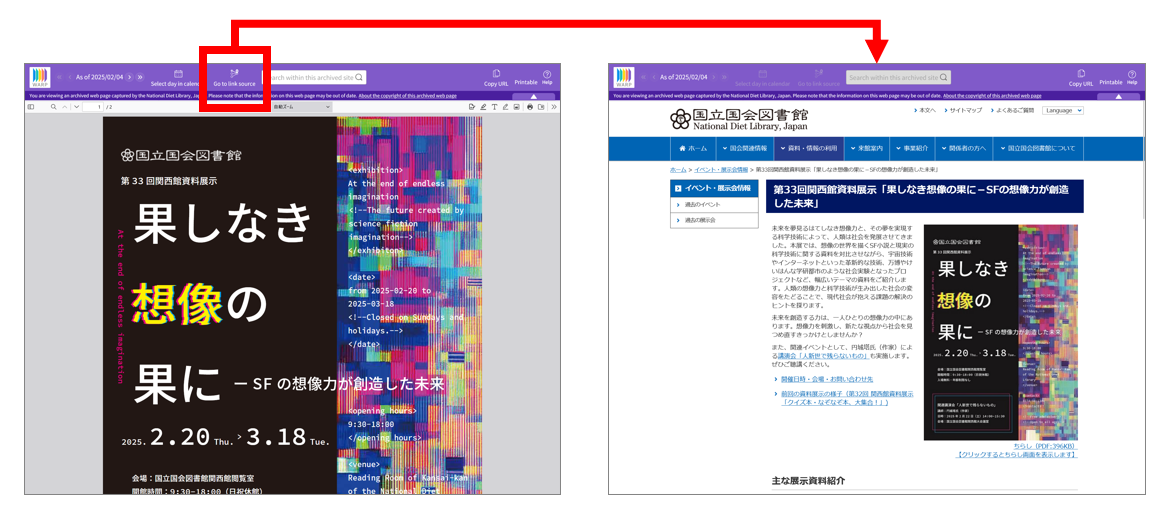Open the PDF zoom level dropdown
1168x516 pixels.
pyautogui.click(x=302, y=107)
